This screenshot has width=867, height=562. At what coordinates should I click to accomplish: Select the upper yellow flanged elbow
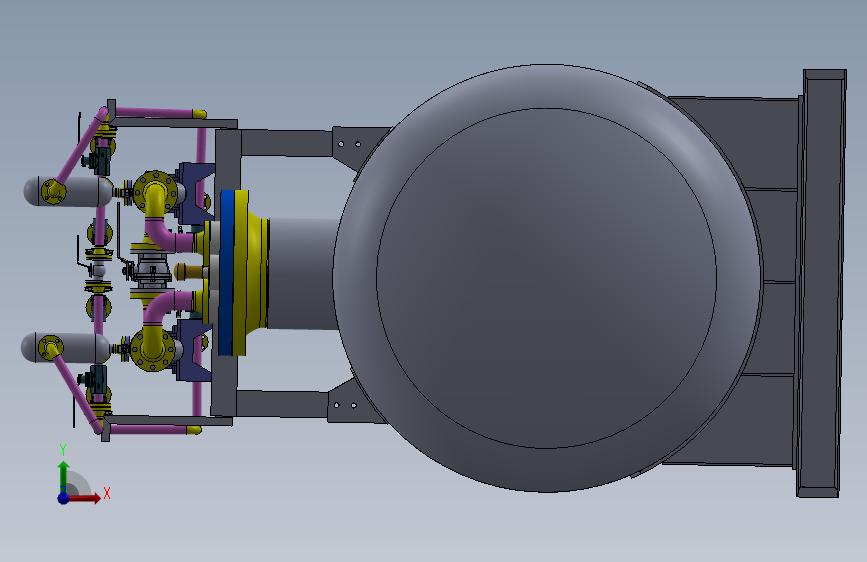[x=155, y=193]
